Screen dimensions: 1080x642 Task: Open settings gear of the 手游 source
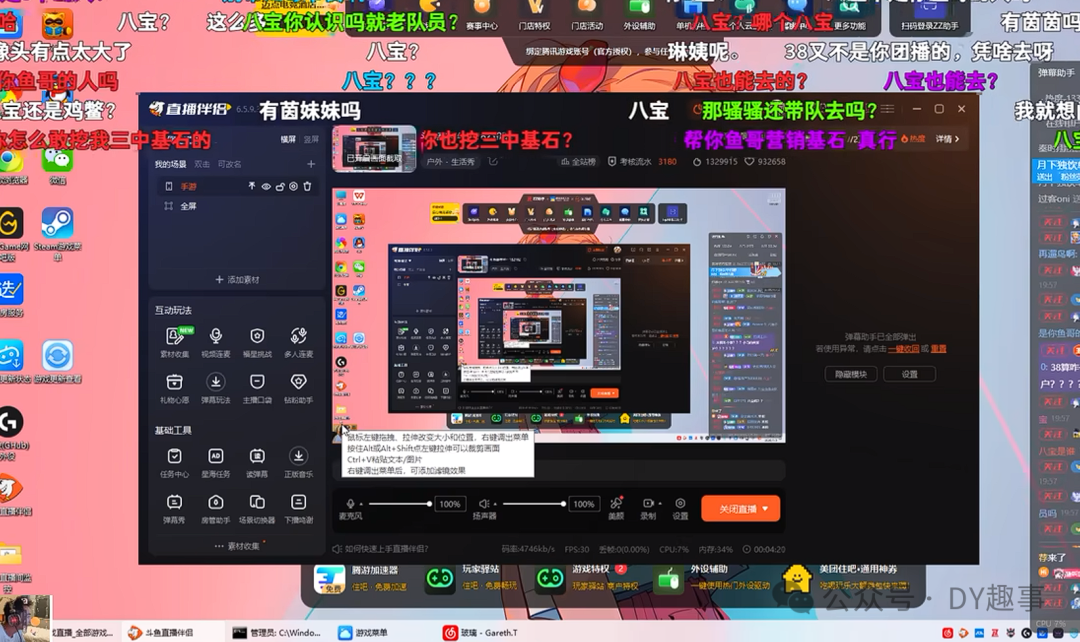coord(293,187)
